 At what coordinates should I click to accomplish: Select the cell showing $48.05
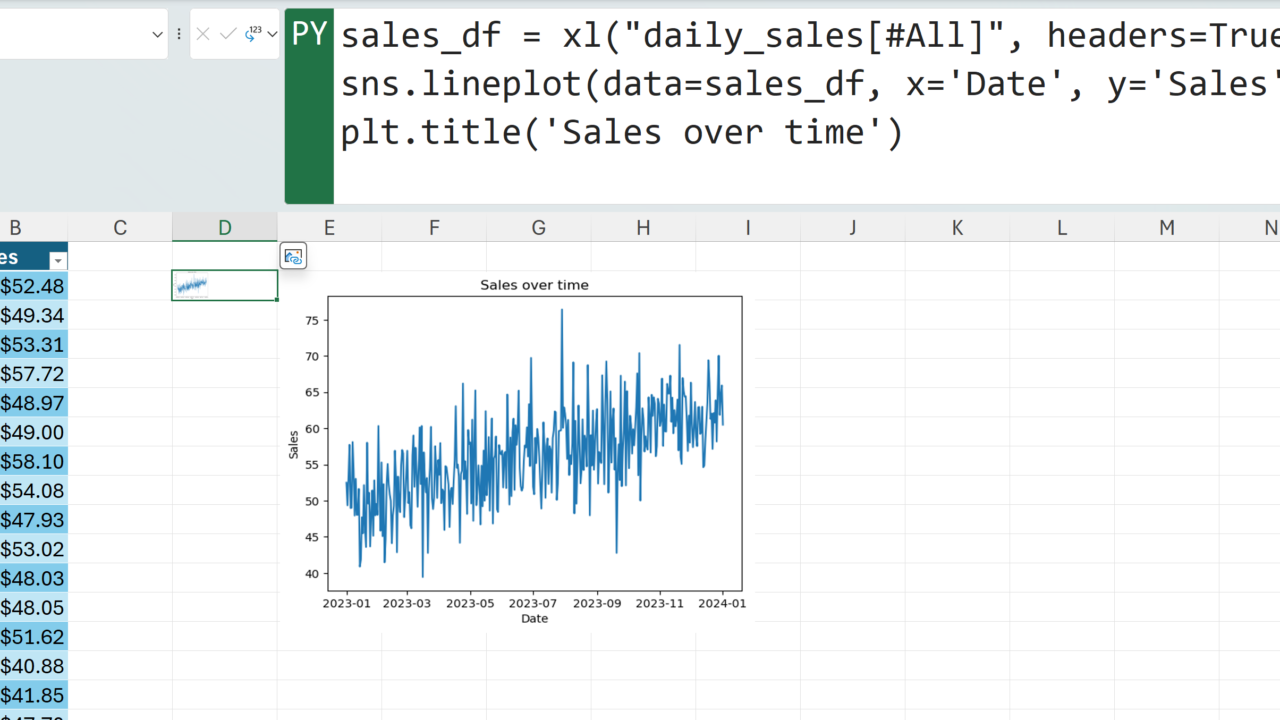tap(33, 607)
